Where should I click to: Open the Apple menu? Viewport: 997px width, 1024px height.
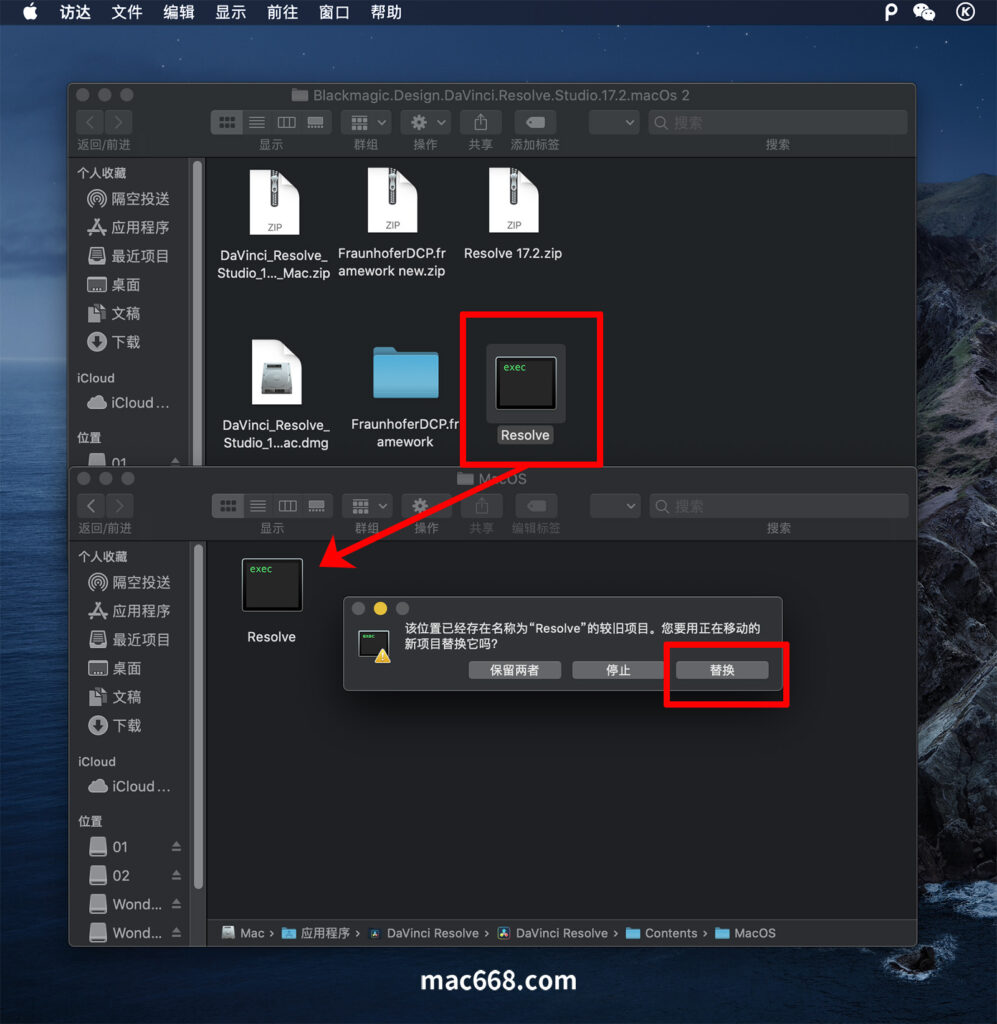(30, 12)
